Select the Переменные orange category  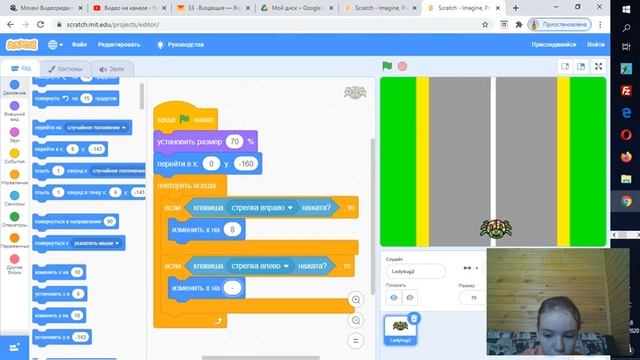[14, 238]
